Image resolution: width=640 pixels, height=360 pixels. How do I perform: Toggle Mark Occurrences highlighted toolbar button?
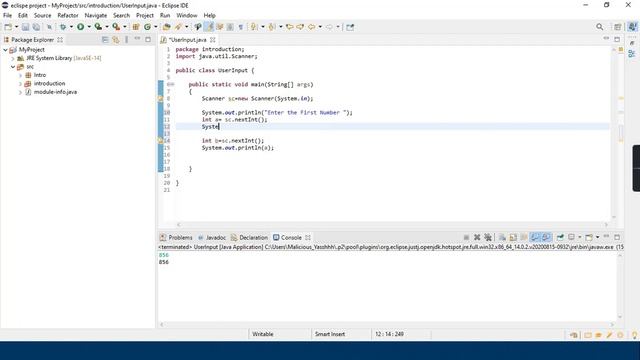209,27
